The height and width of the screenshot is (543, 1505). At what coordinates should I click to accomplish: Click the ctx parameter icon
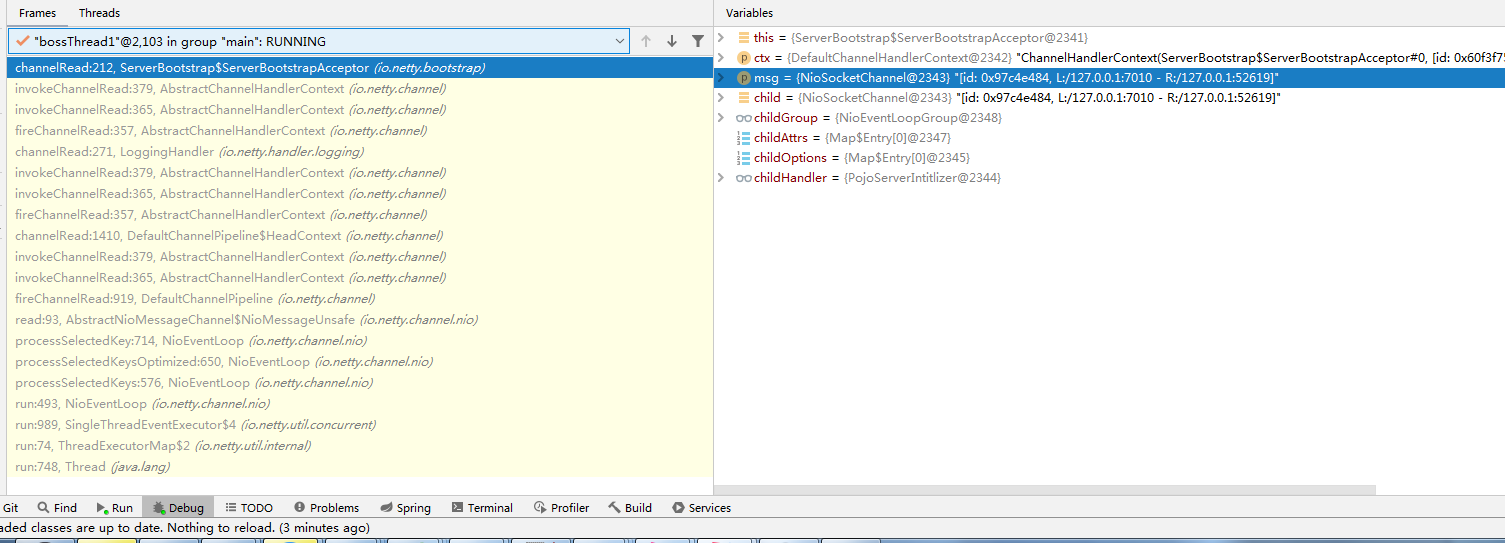pos(743,58)
